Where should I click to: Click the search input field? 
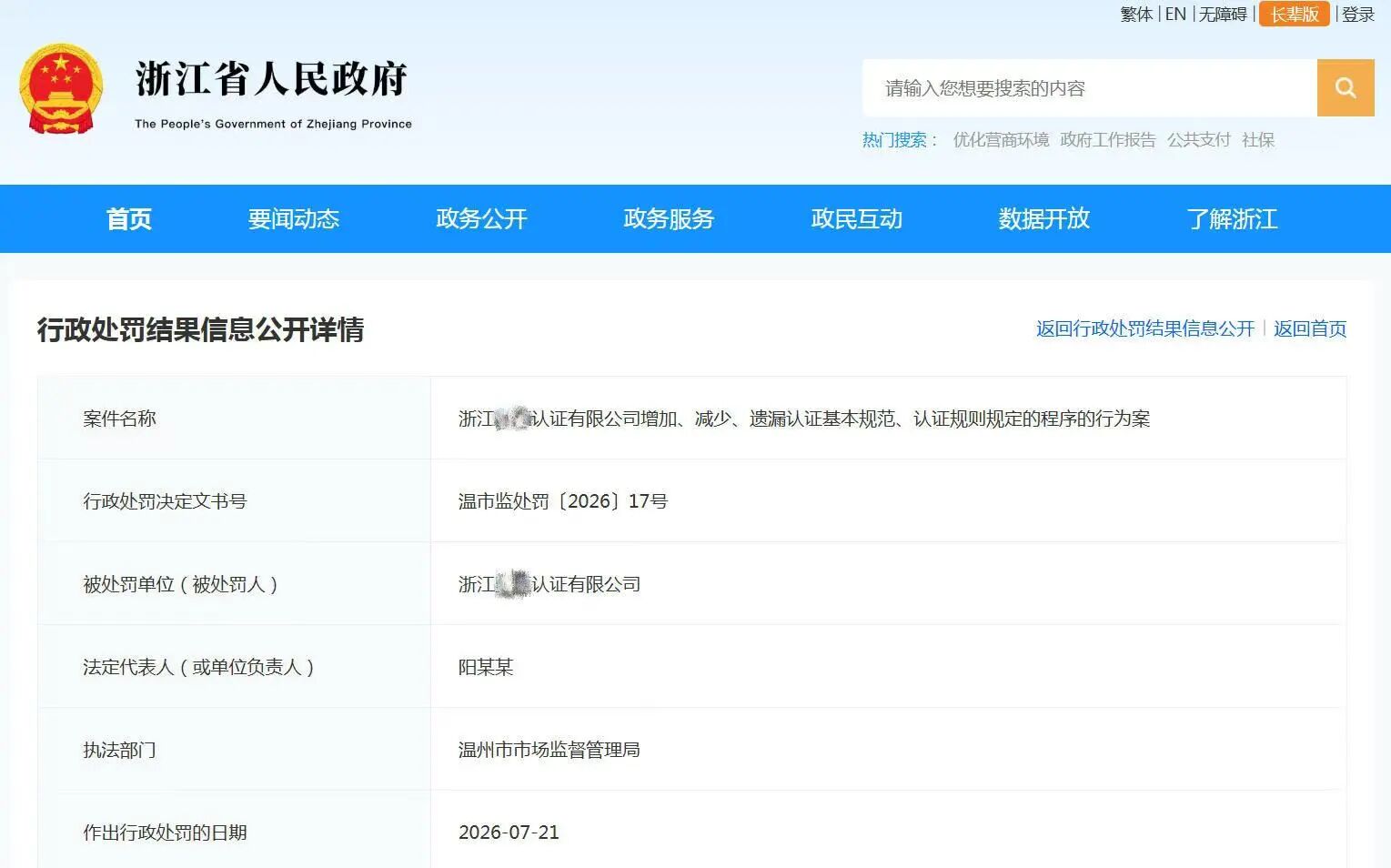[1090, 87]
